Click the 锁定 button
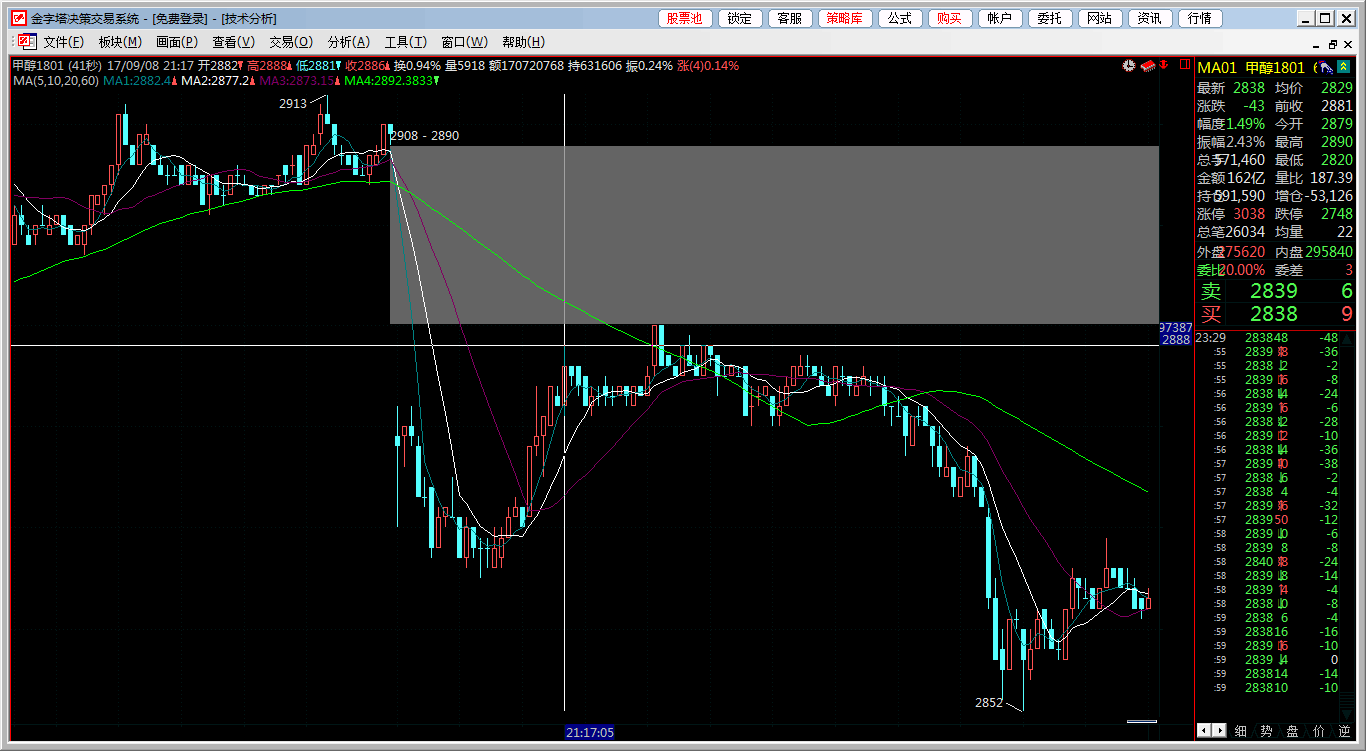 tap(740, 18)
